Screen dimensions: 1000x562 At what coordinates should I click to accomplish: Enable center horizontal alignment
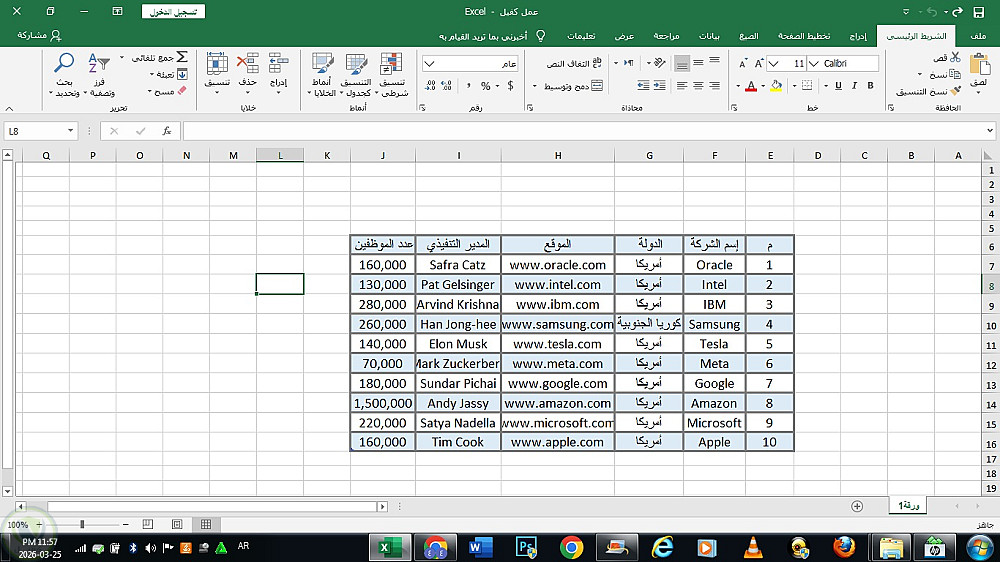tap(698, 85)
